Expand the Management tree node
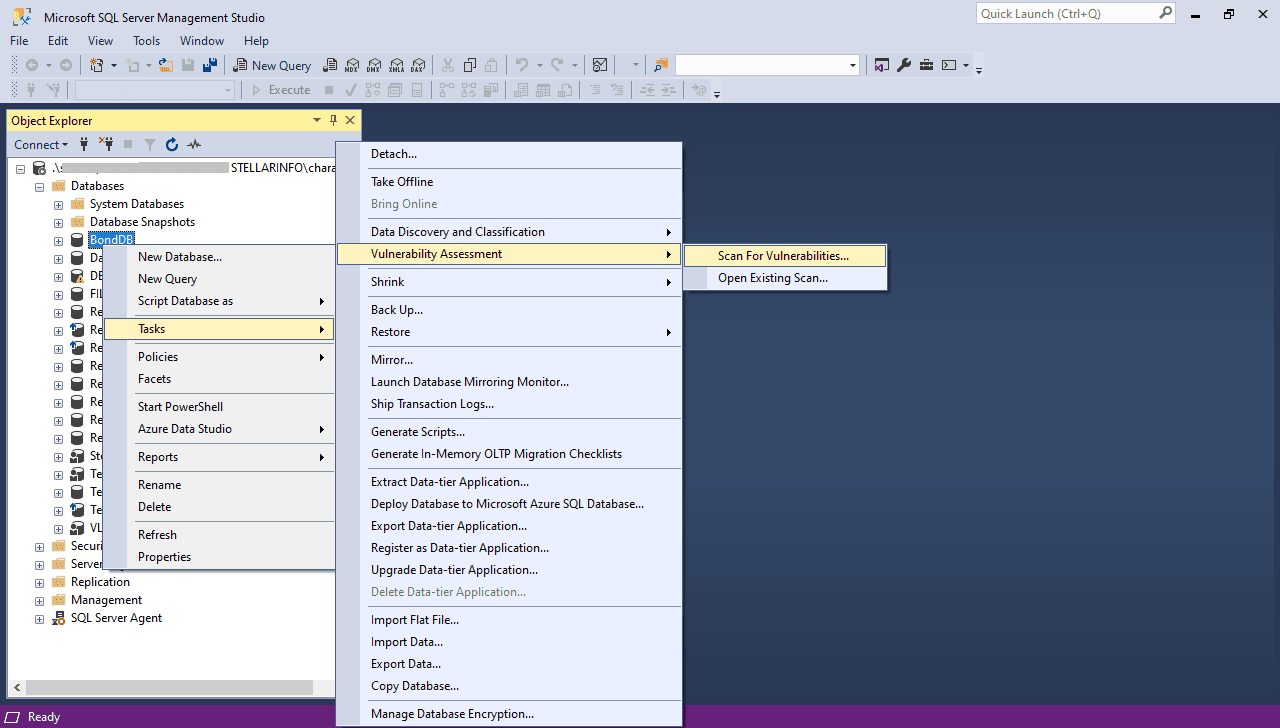 click(40, 600)
